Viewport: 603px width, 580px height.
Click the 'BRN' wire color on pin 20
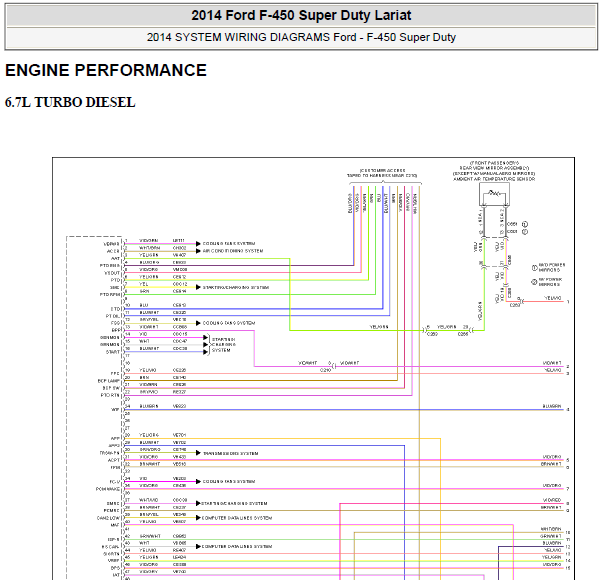click(x=144, y=377)
